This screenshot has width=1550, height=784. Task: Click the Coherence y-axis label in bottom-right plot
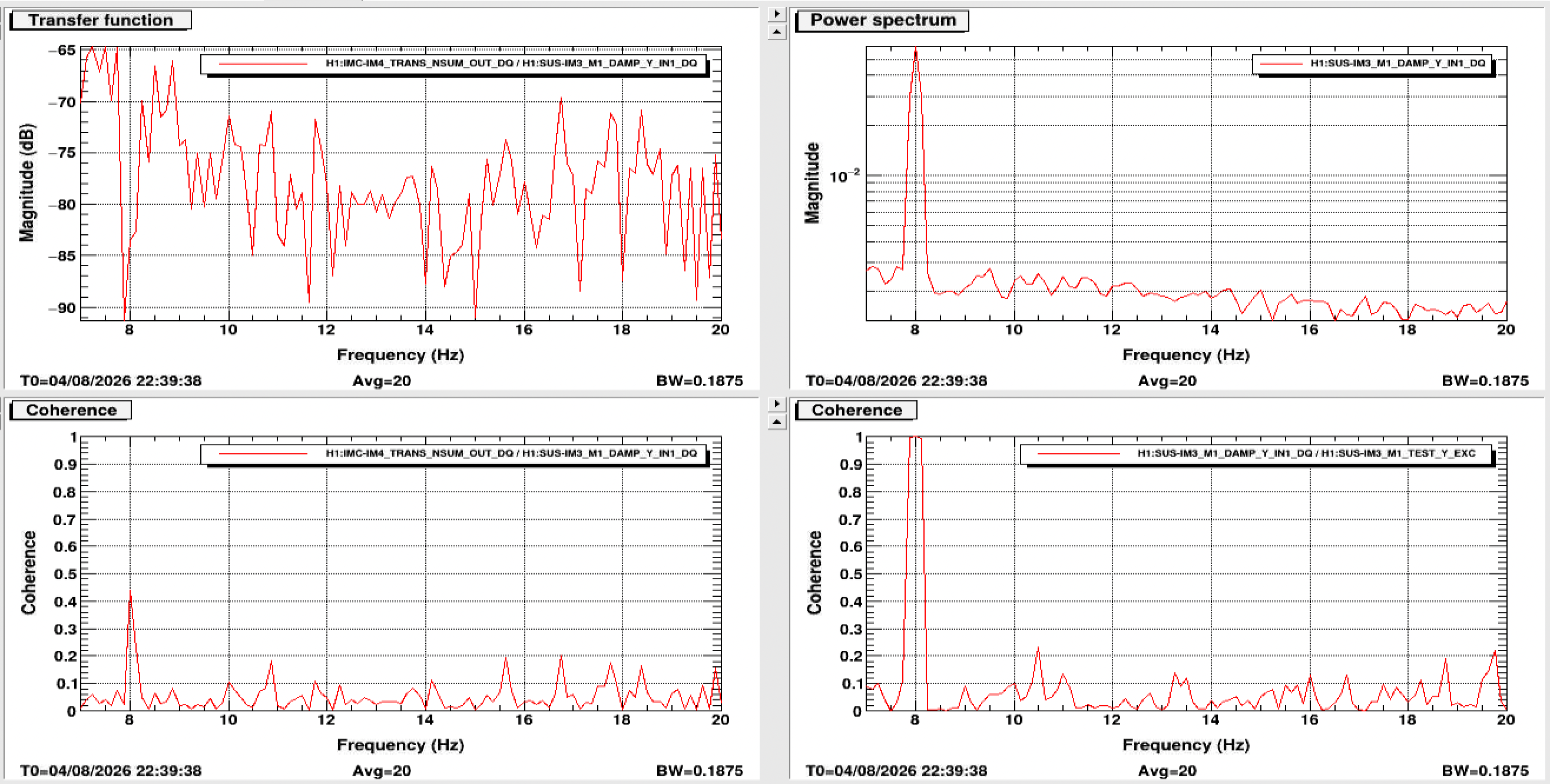(814, 573)
